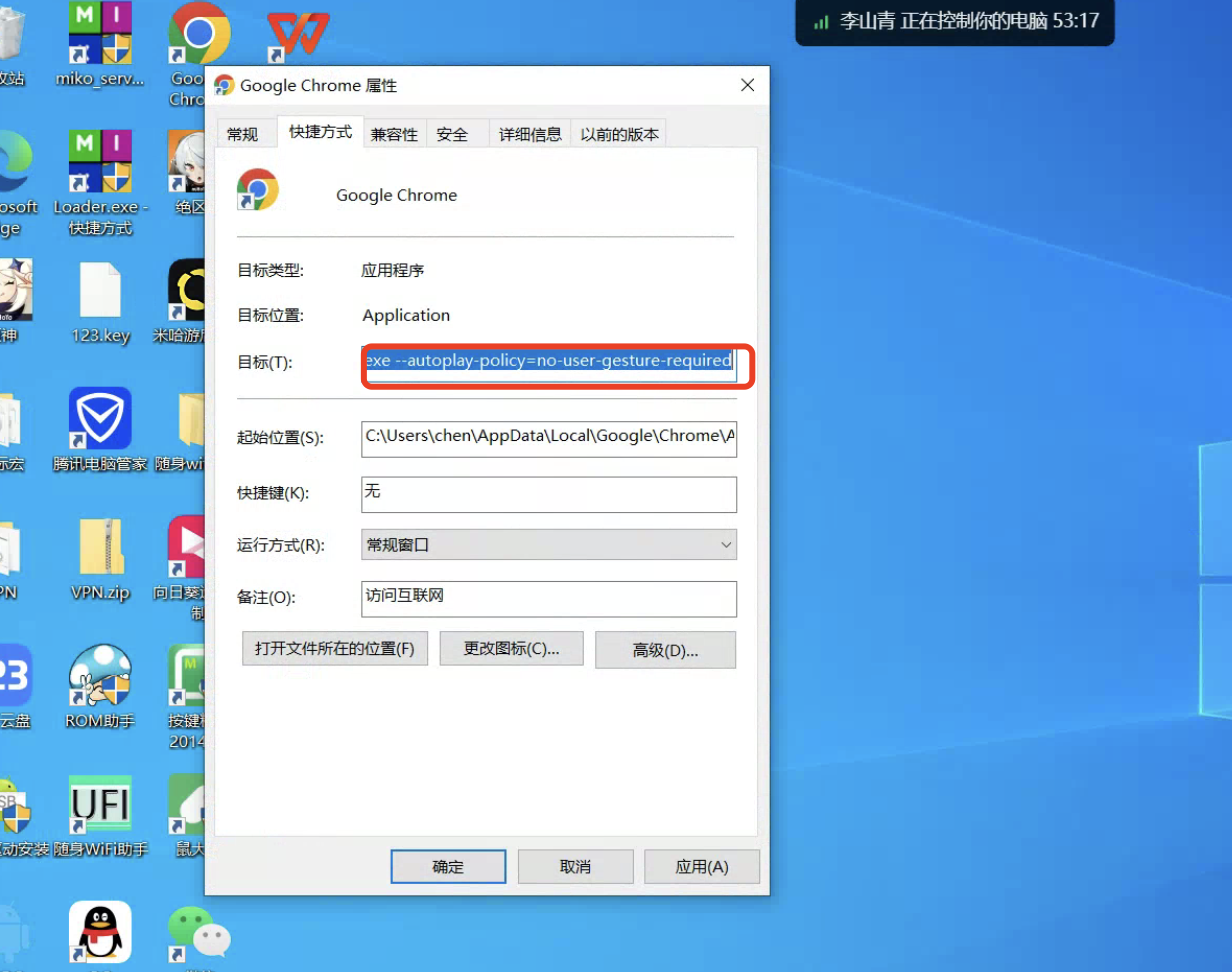Focus the 快捷键(K) shortcut key field
Screen dimensions: 1232x972
pos(549,494)
